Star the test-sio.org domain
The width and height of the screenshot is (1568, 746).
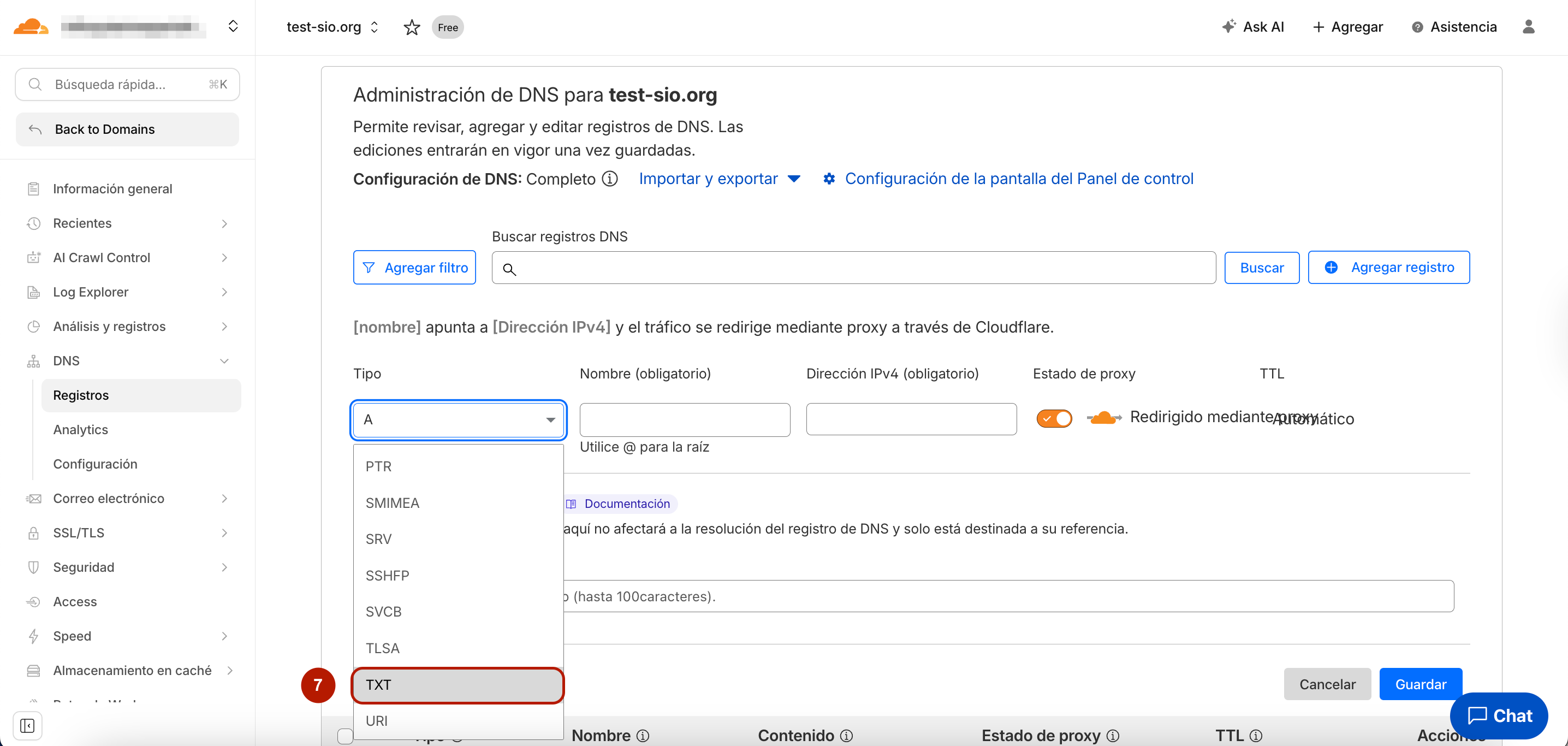tap(412, 27)
